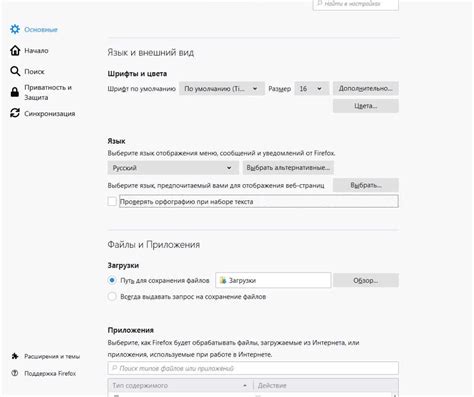Click the Поиск типов файлов или приложений field

tap(253, 368)
